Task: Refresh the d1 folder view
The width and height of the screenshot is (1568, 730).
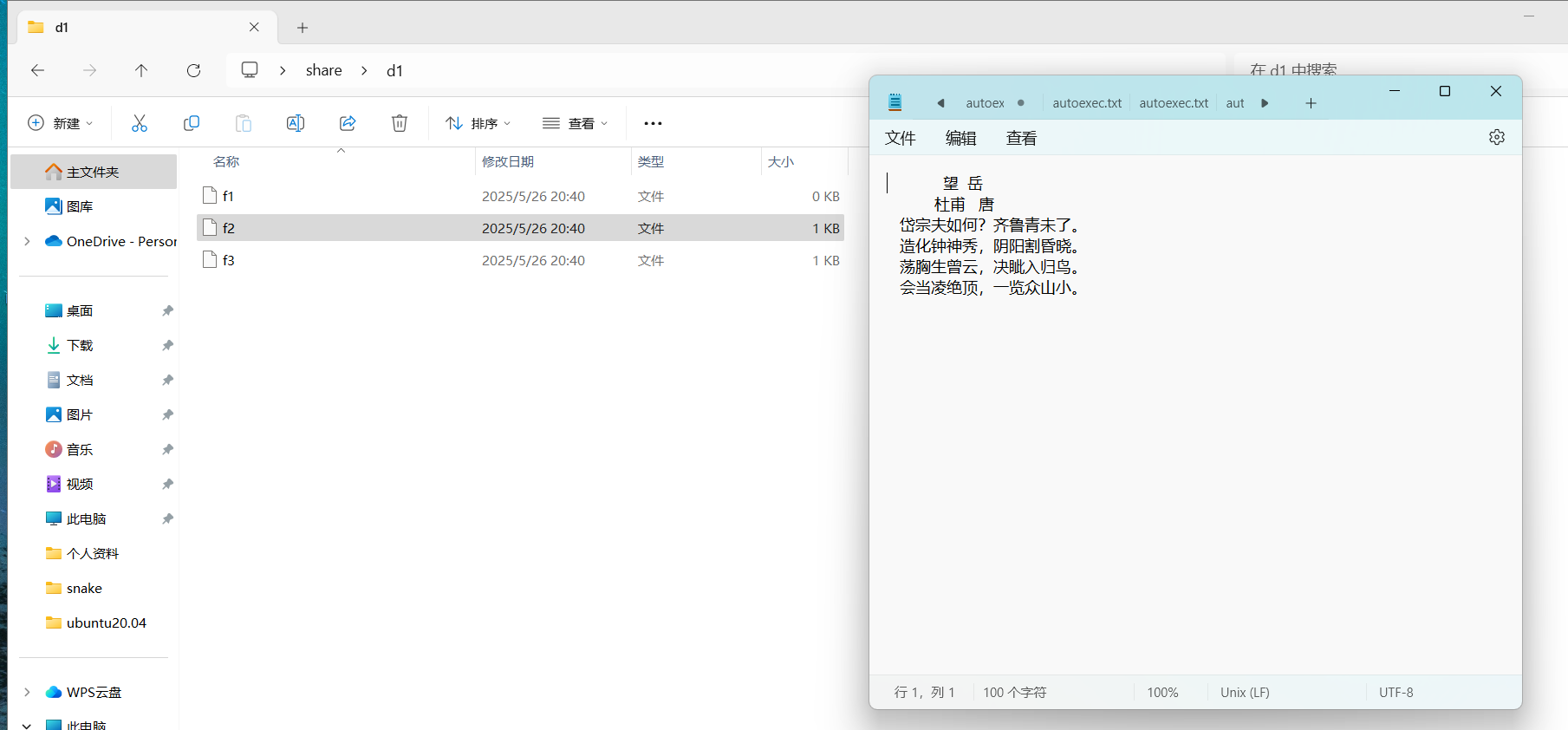Action: [193, 70]
